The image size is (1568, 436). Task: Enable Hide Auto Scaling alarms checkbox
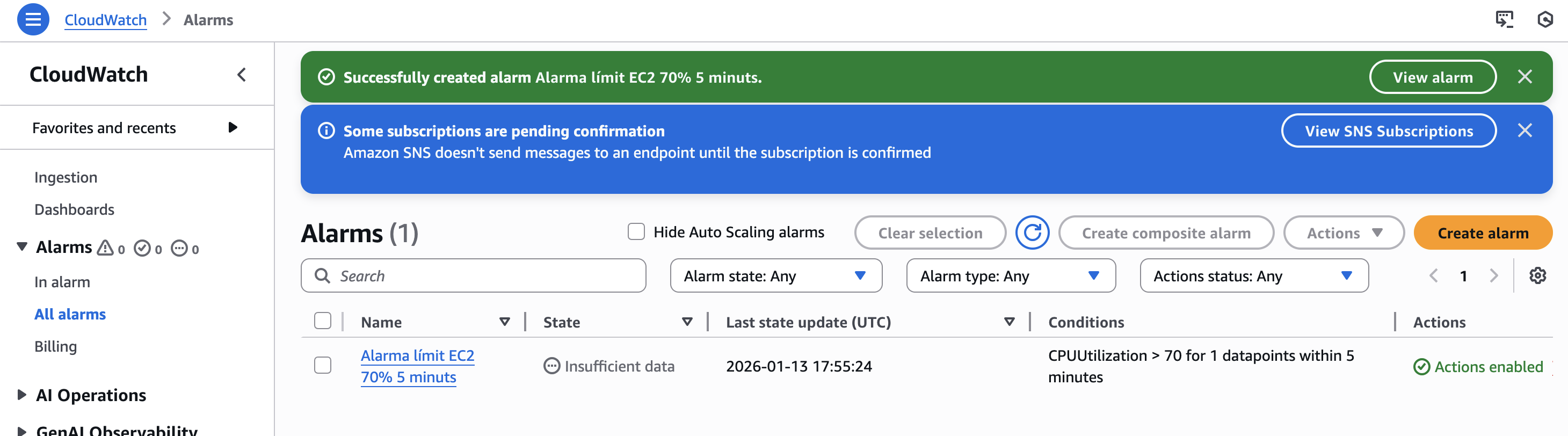click(636, 232)
